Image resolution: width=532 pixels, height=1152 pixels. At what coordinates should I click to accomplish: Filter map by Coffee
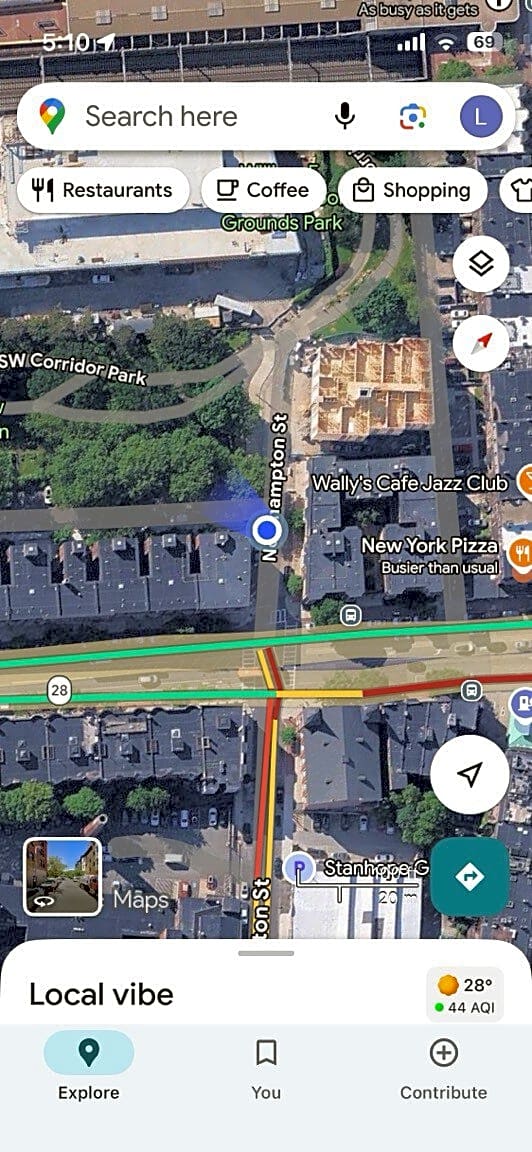(263, 190)
